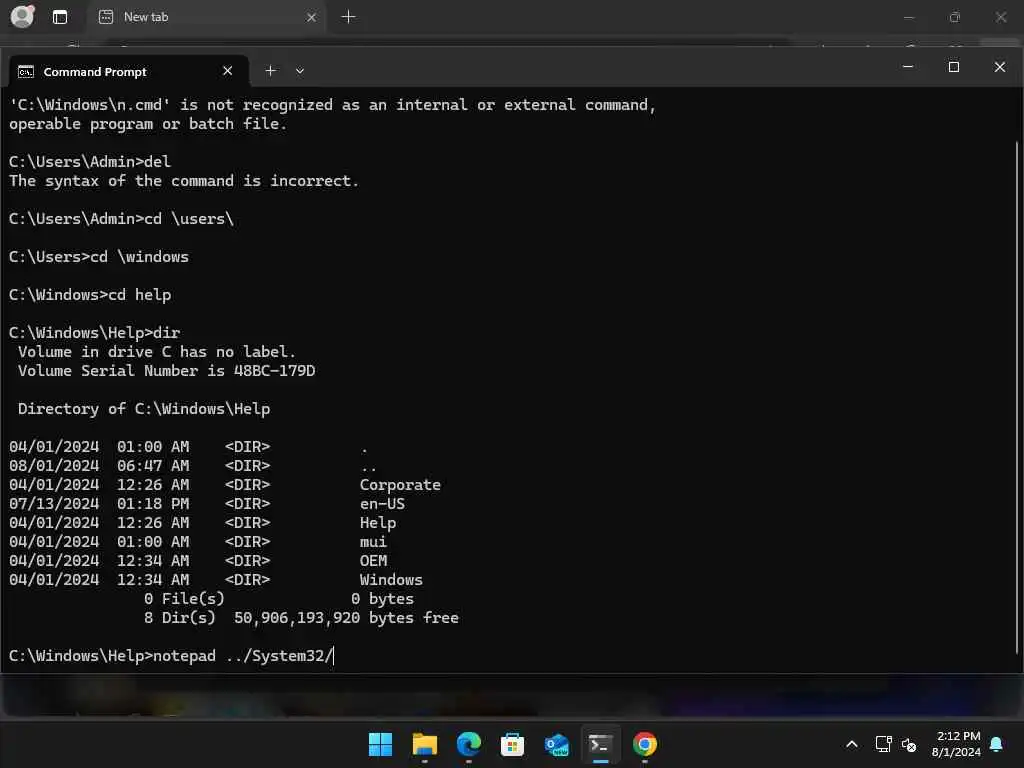
Task: Click the 'Corporate' directory entry
Action: [400, 485]
